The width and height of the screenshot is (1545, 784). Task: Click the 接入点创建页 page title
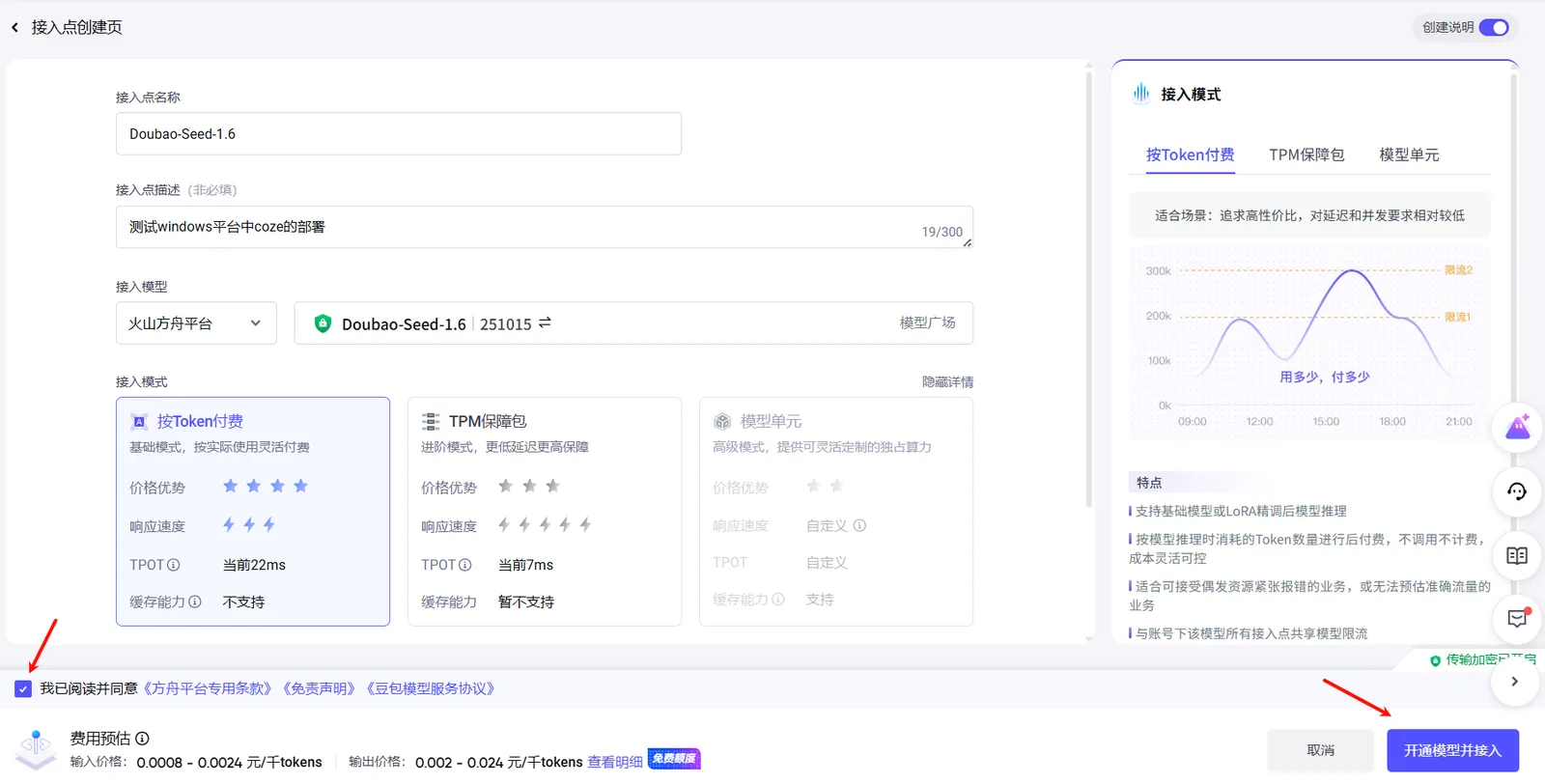coord(77,27)
